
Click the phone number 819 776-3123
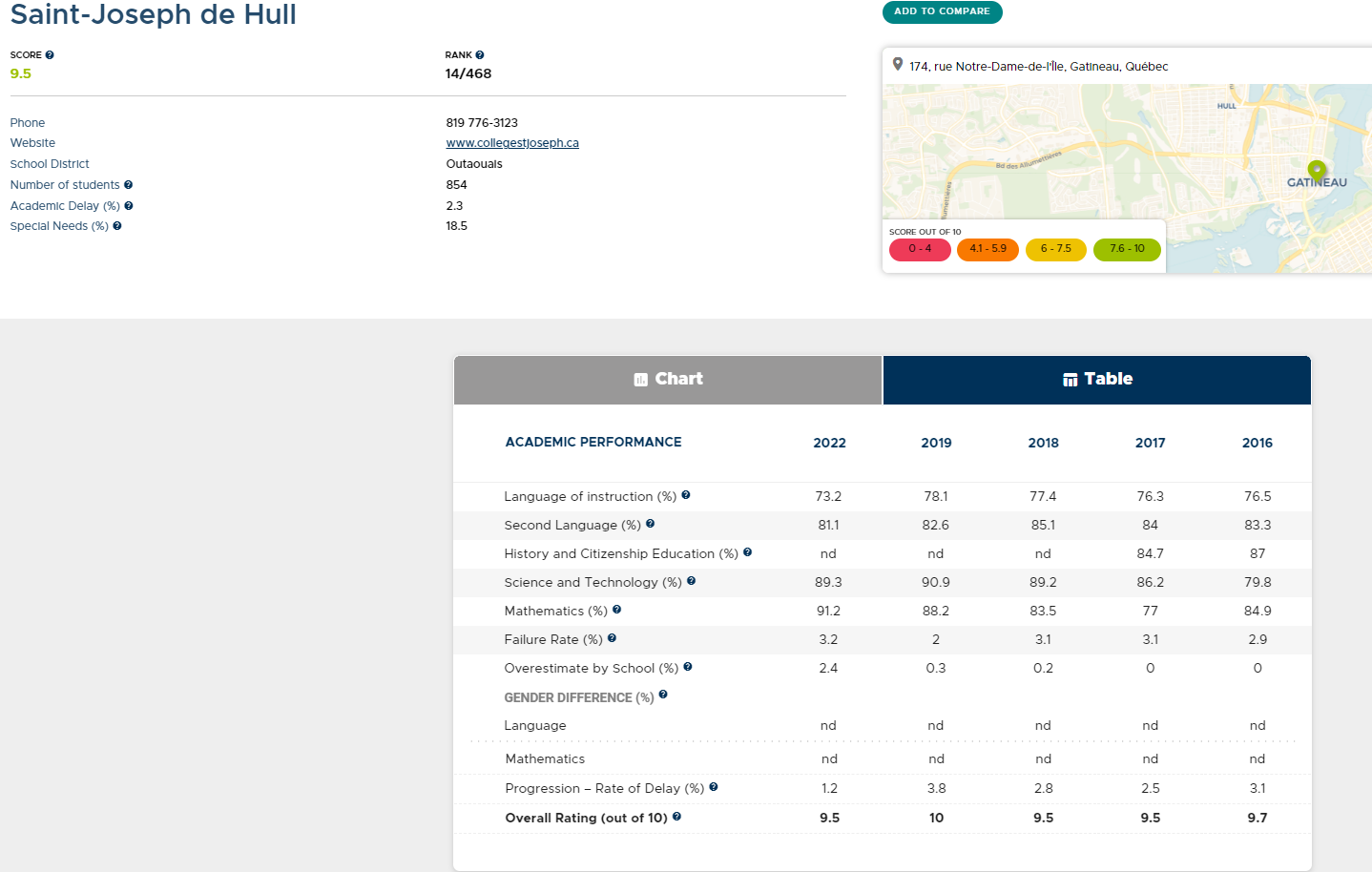tap(482, 123)
